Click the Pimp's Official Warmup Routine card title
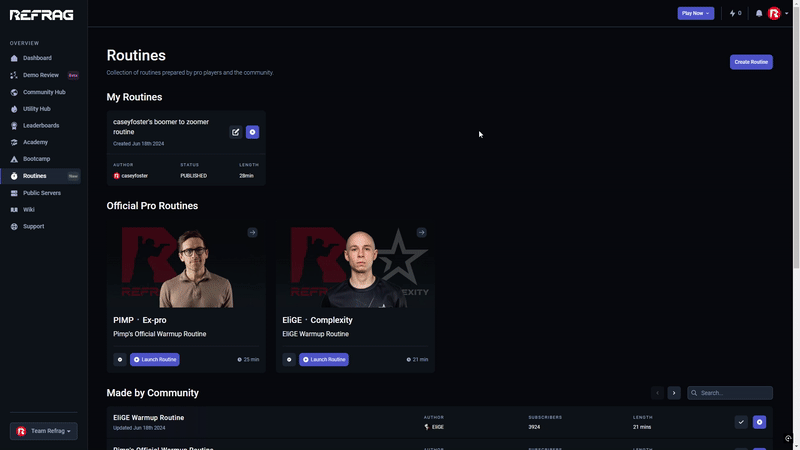 160,334
